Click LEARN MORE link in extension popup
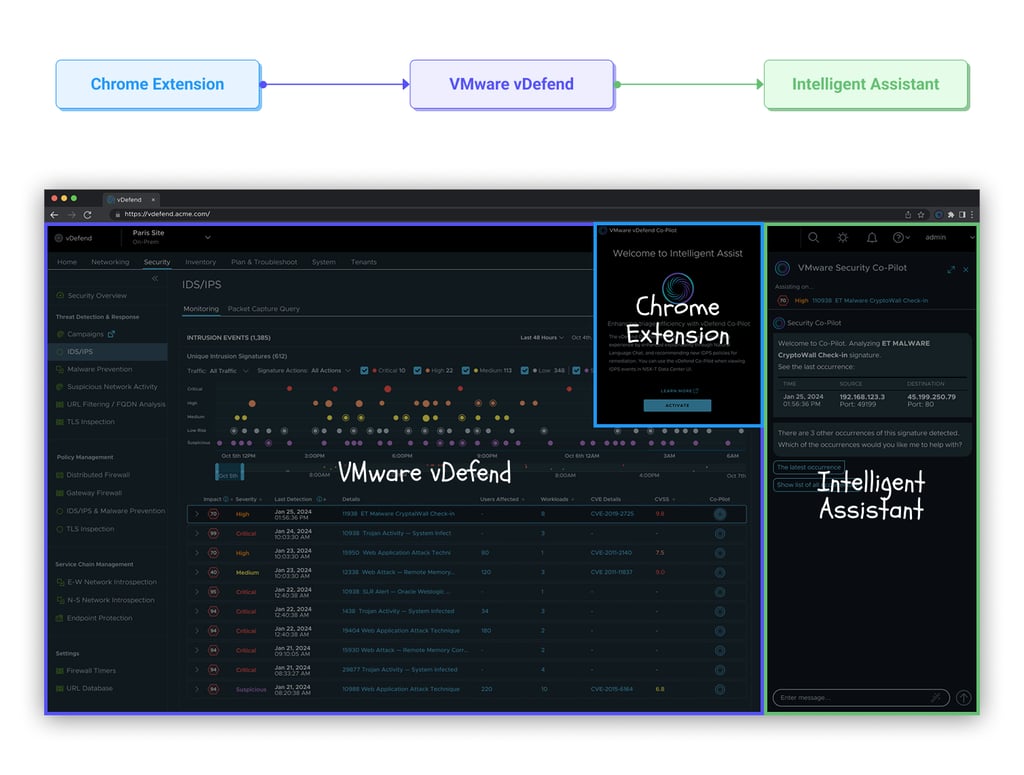The image size is (1024, 775). tap(679, 391)
